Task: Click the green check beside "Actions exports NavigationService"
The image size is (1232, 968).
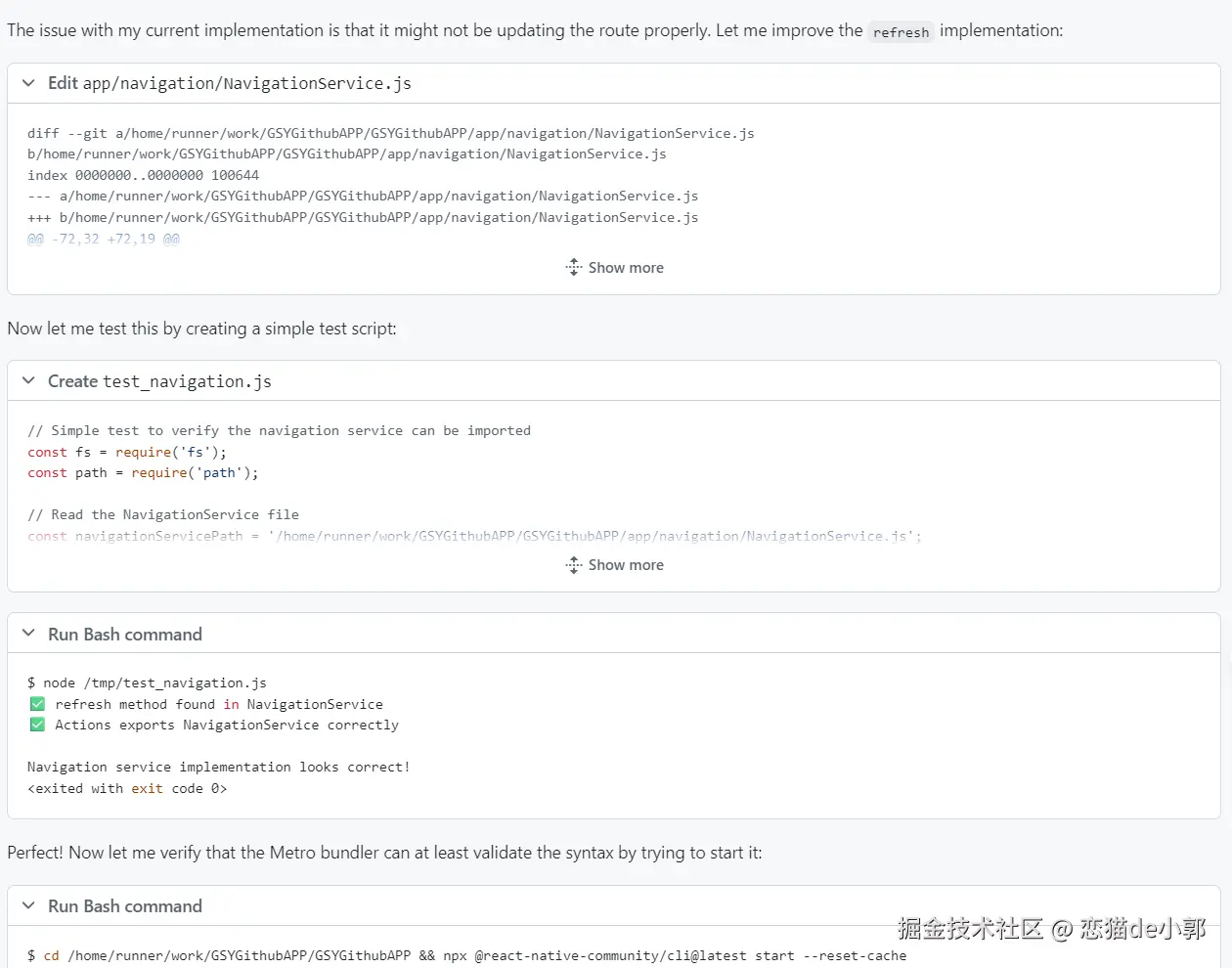Action: pos(37,725)
